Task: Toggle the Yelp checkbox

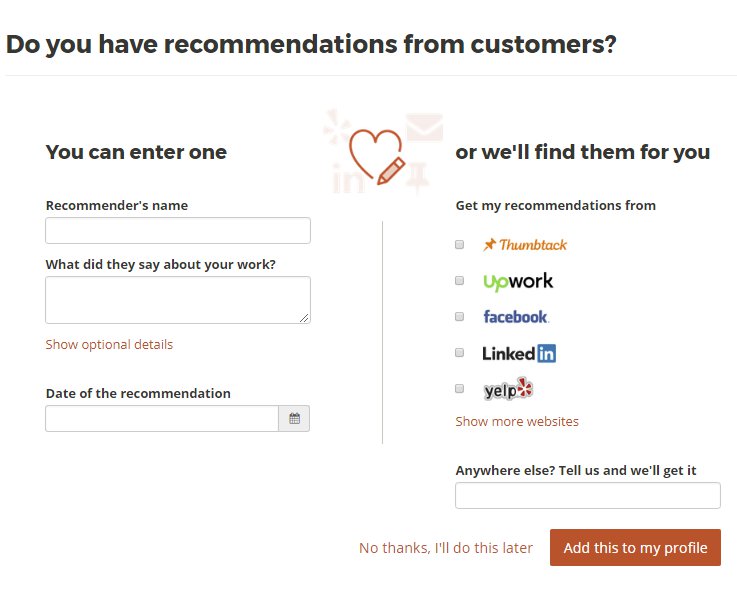Action: point(460,389)
